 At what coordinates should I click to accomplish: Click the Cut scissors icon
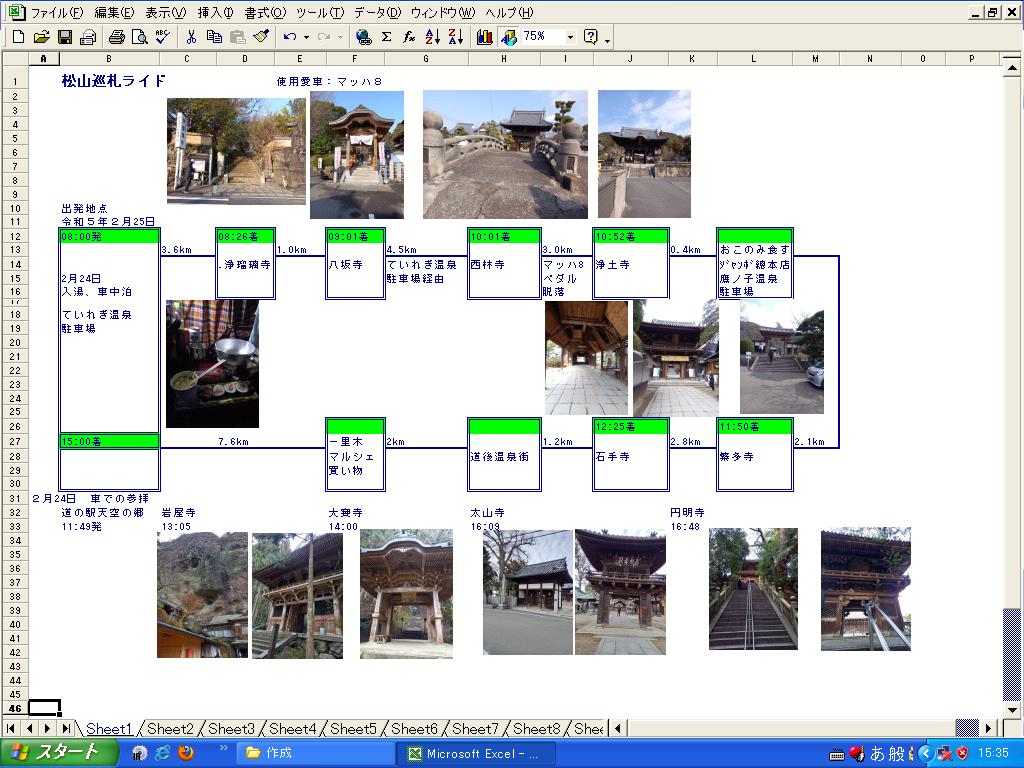tap(191, 37)
